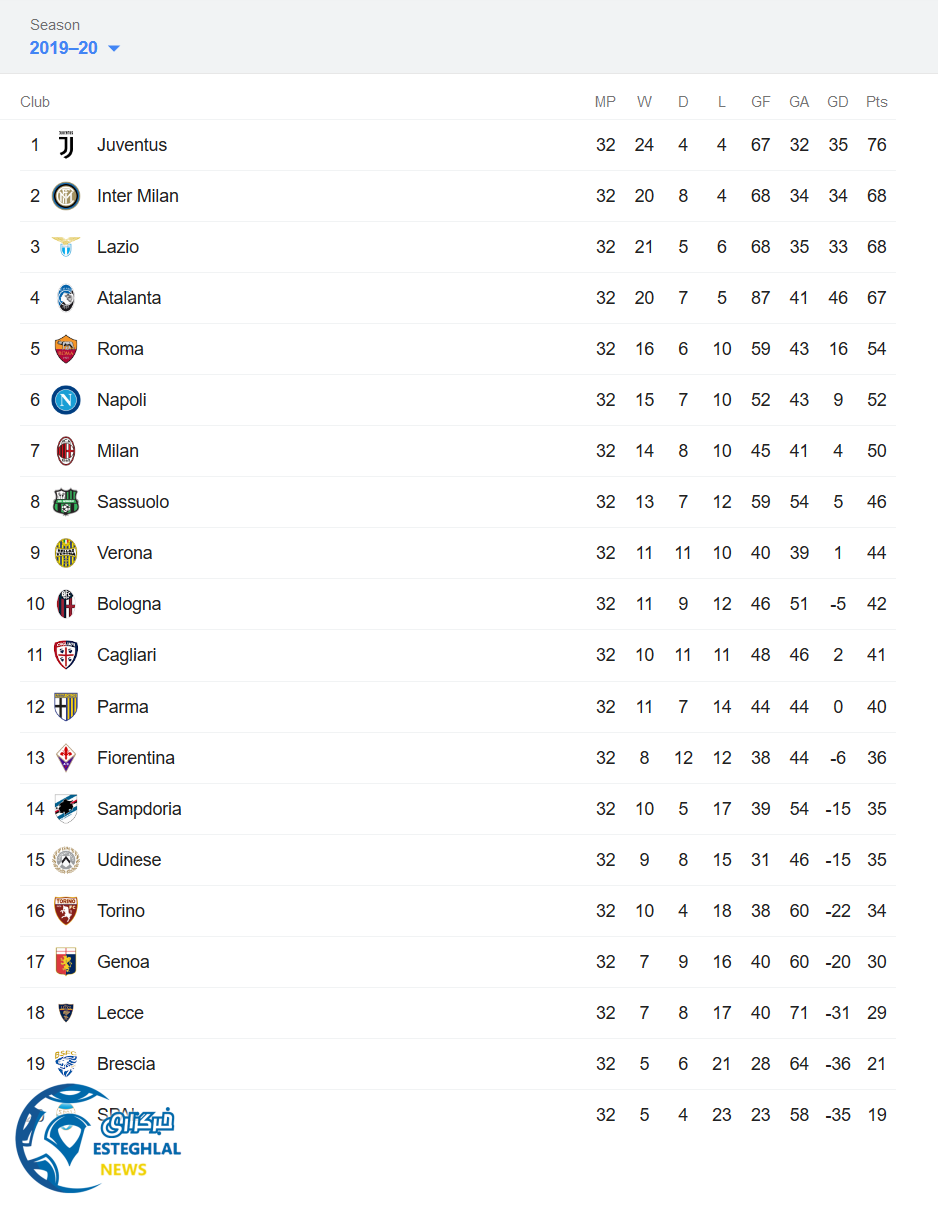Screen dimensions: 938x1220
Task: Click the Napoli blue N crest
Action: point(66,400)
